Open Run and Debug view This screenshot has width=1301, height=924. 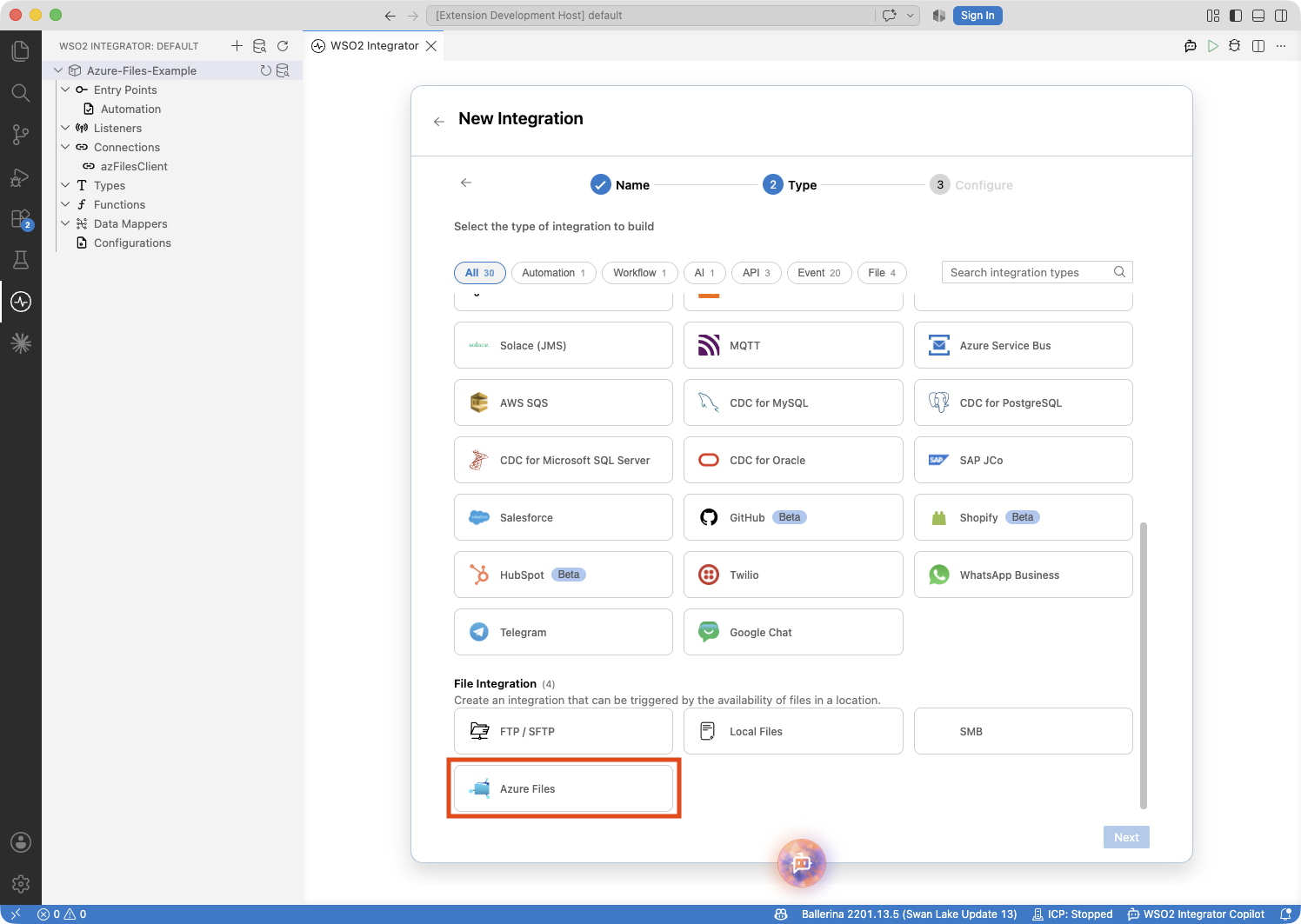coord(21,177)
